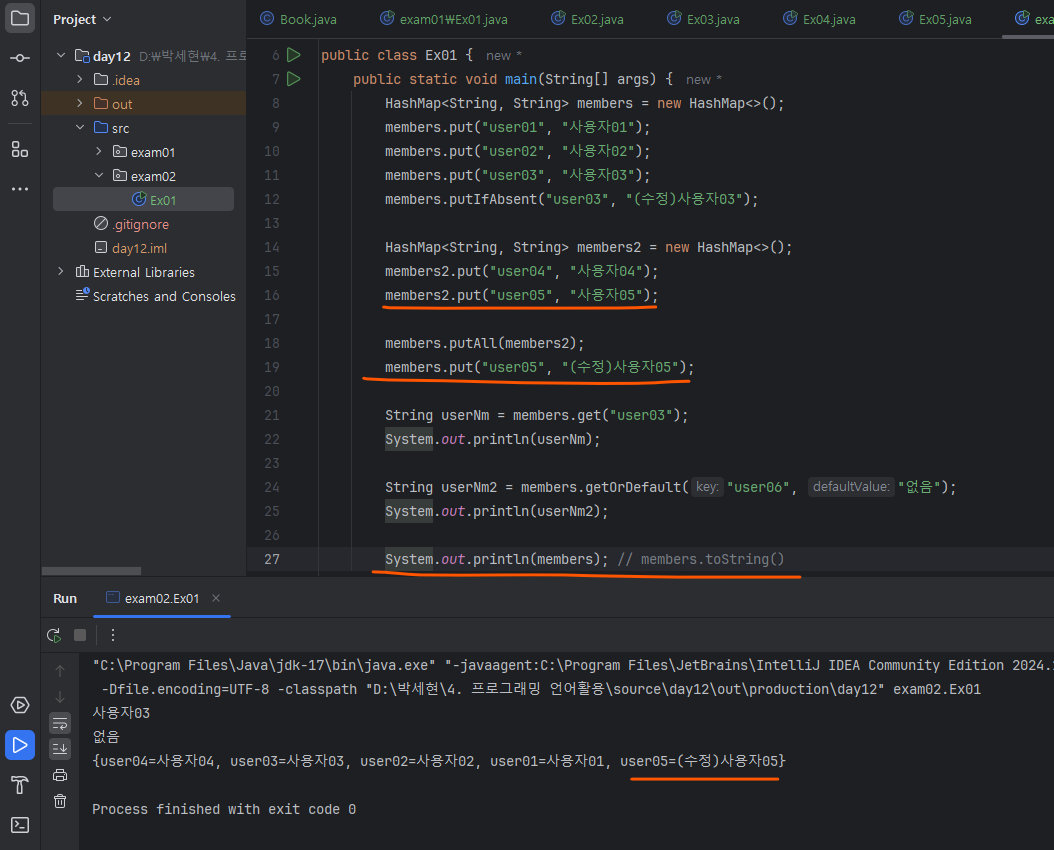Image resolution: width=1054 pixels, height=850 pixels.
Task: Collapse the day12 project root
Action: 61,55
